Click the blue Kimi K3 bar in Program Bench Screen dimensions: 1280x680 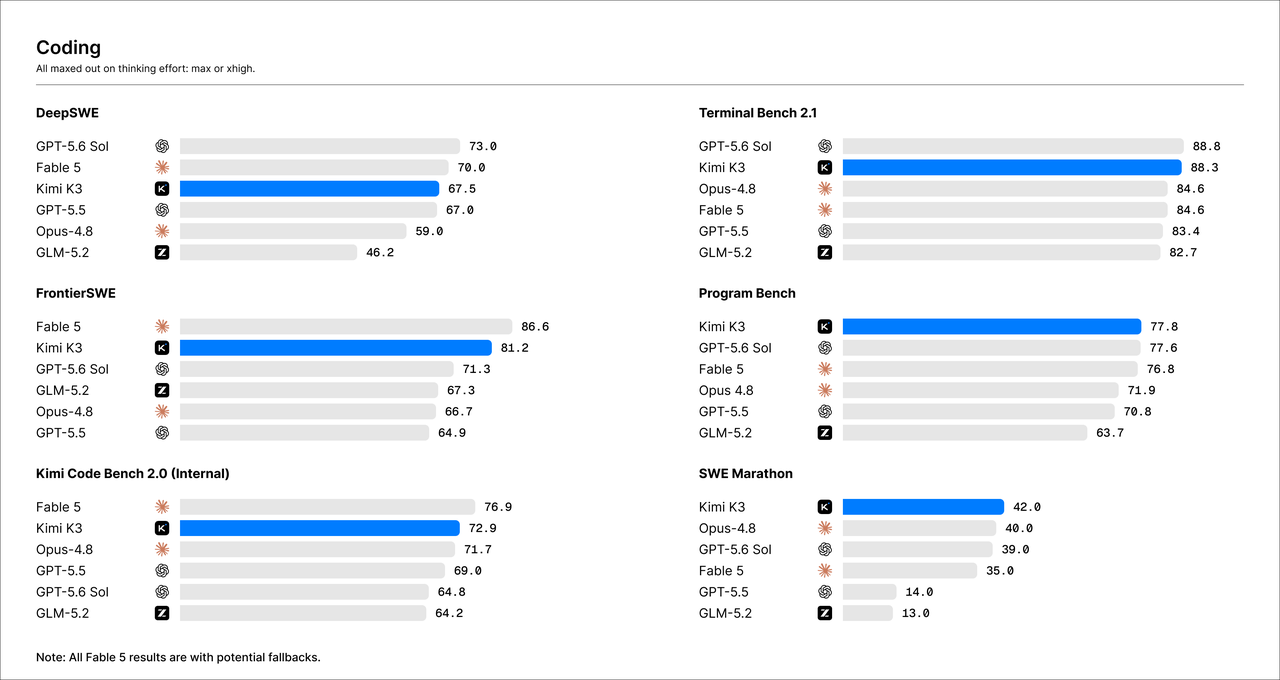click(x=992, y=327)
